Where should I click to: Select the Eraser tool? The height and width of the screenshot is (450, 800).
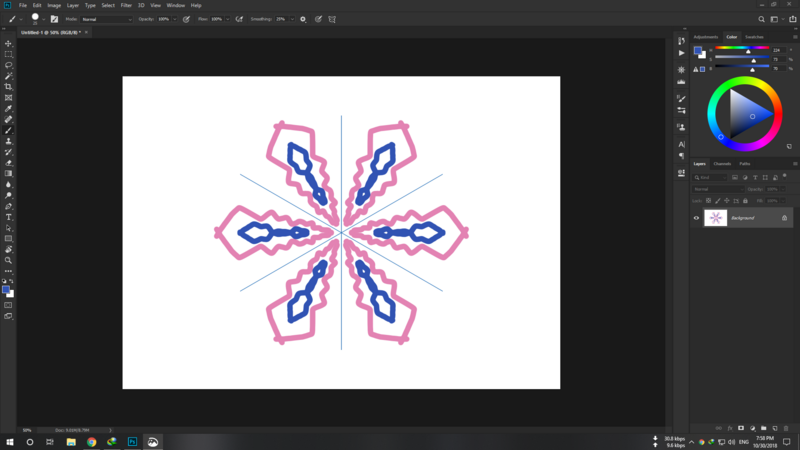[8, 163]
